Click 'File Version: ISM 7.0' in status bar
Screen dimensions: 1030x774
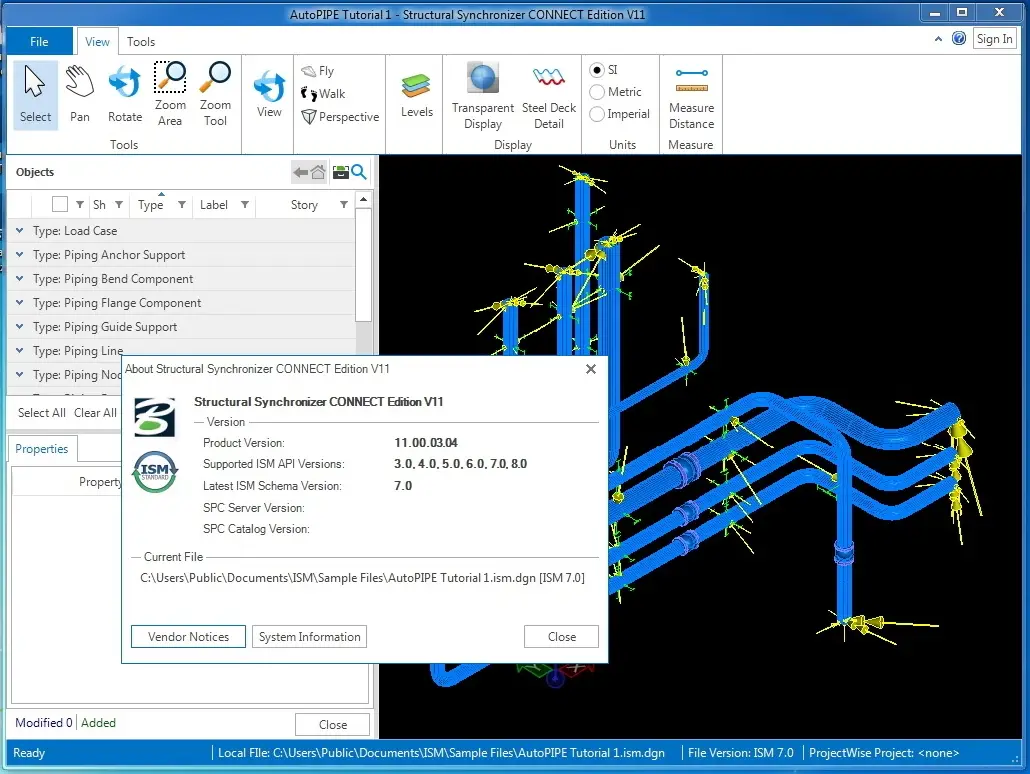[x=740, y=753]
